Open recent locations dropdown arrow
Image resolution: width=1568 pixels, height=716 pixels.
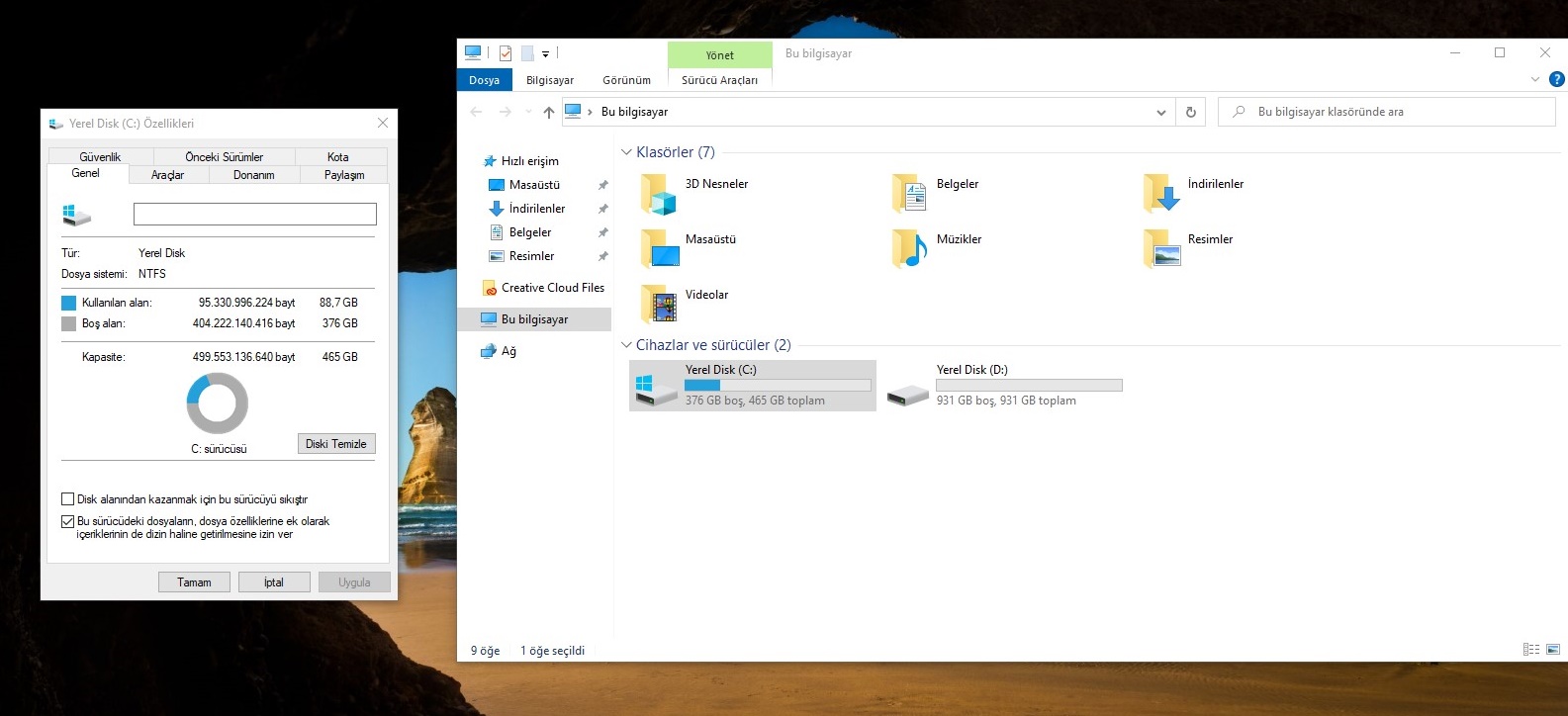[528, 112]
